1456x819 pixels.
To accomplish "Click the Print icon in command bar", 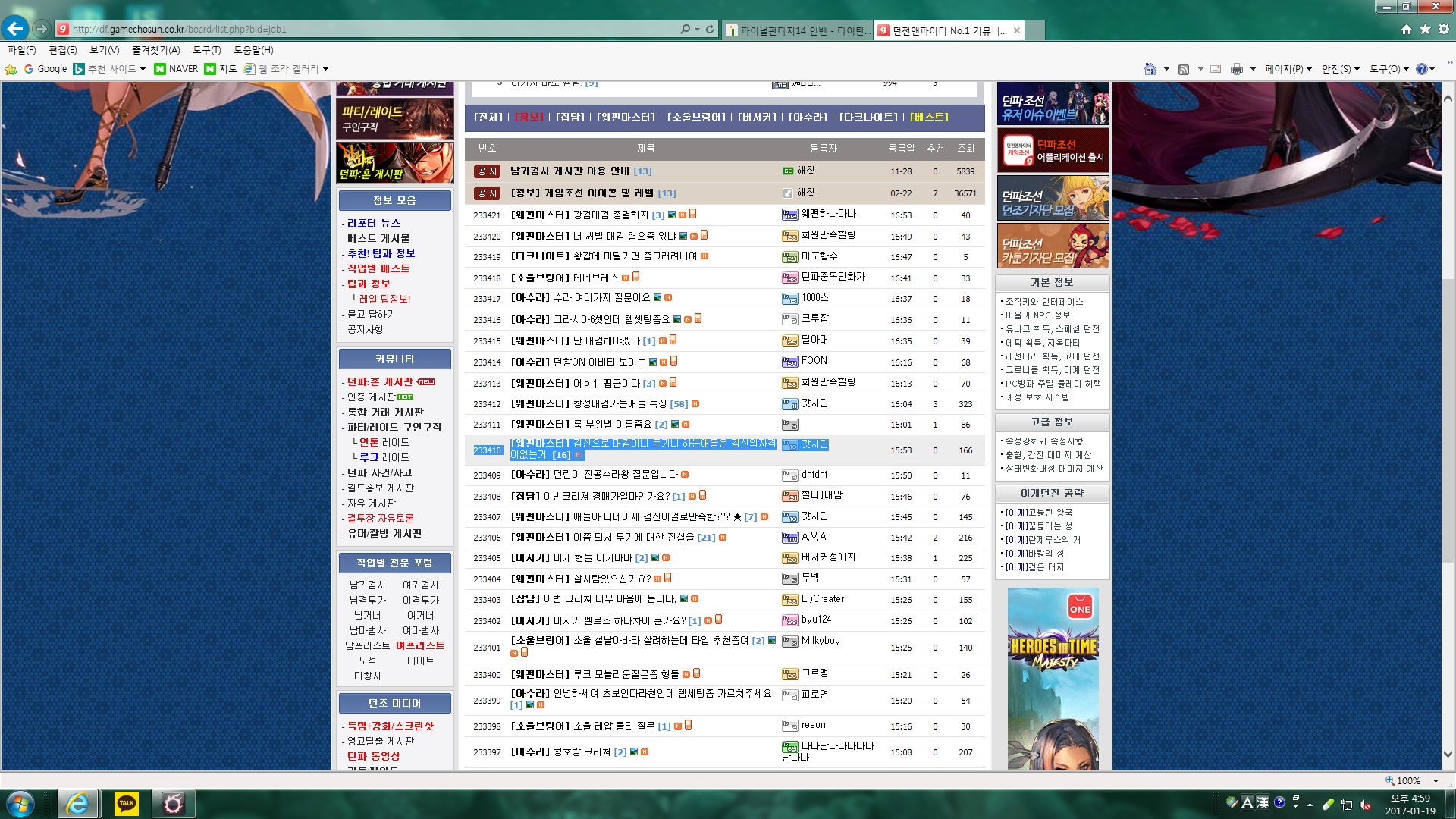I will 1236,69.
